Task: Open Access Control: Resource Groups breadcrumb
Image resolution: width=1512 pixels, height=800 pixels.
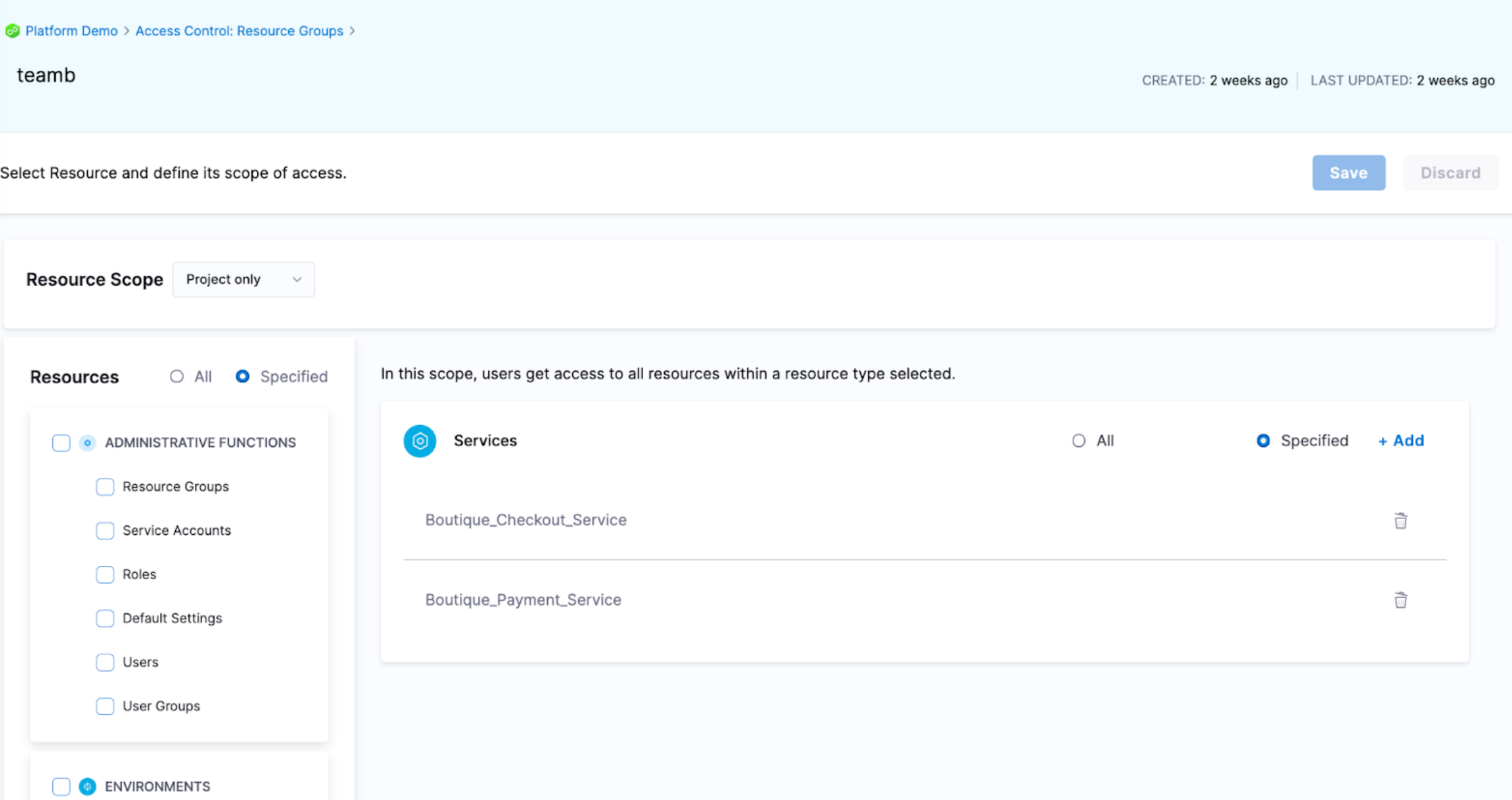Action: pyautogui.click(x=239, y=31)
